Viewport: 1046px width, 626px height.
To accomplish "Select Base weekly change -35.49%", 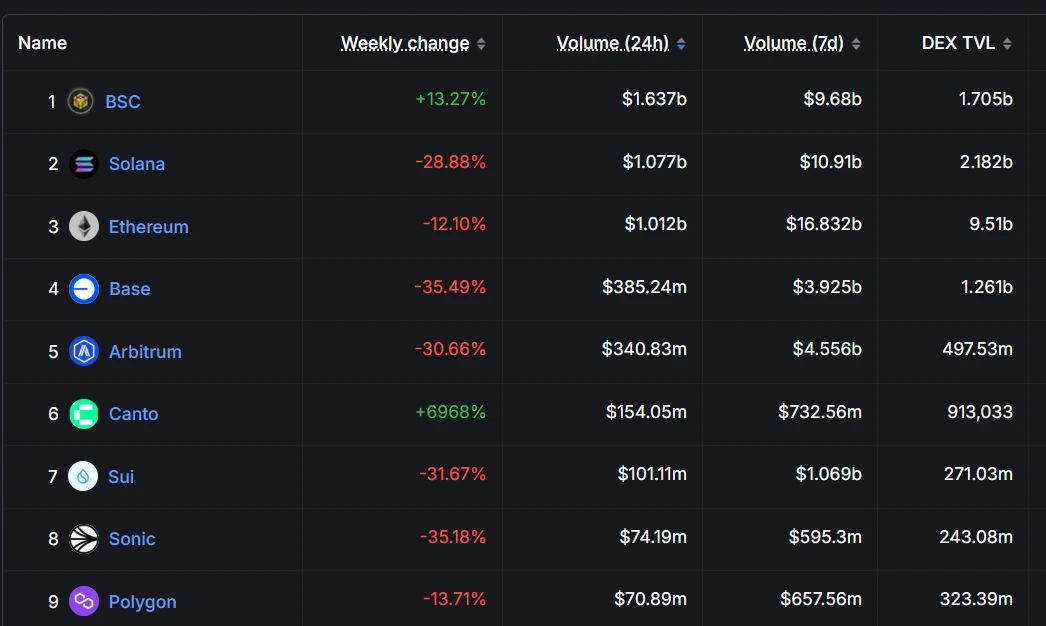I will 450,286.
